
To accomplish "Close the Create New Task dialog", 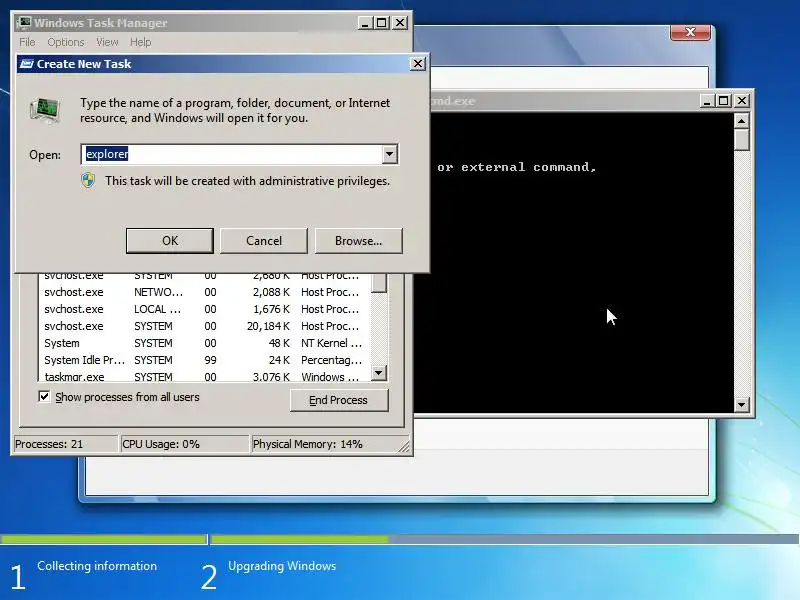I will (x=417, y=63).
